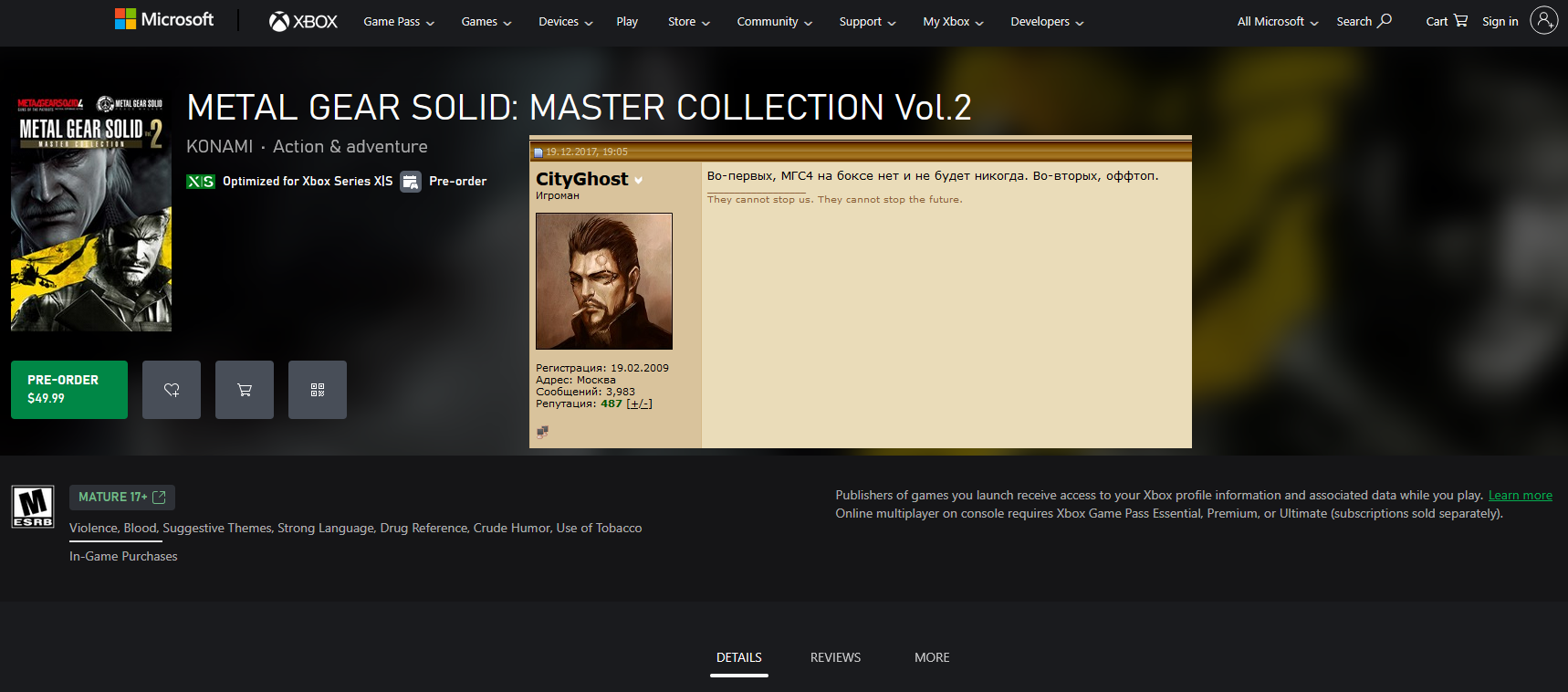The width and height of the screenshot is (1568, 692).
Task: Expand the Devices menu
Action: click(566, 22)
